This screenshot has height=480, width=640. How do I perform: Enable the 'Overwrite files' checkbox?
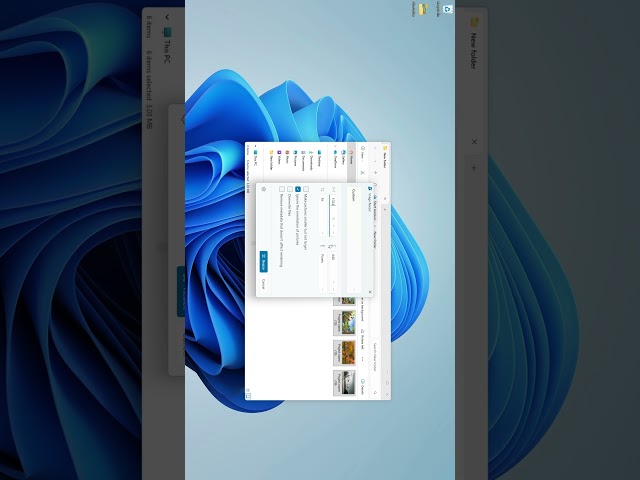coord(290,189)
